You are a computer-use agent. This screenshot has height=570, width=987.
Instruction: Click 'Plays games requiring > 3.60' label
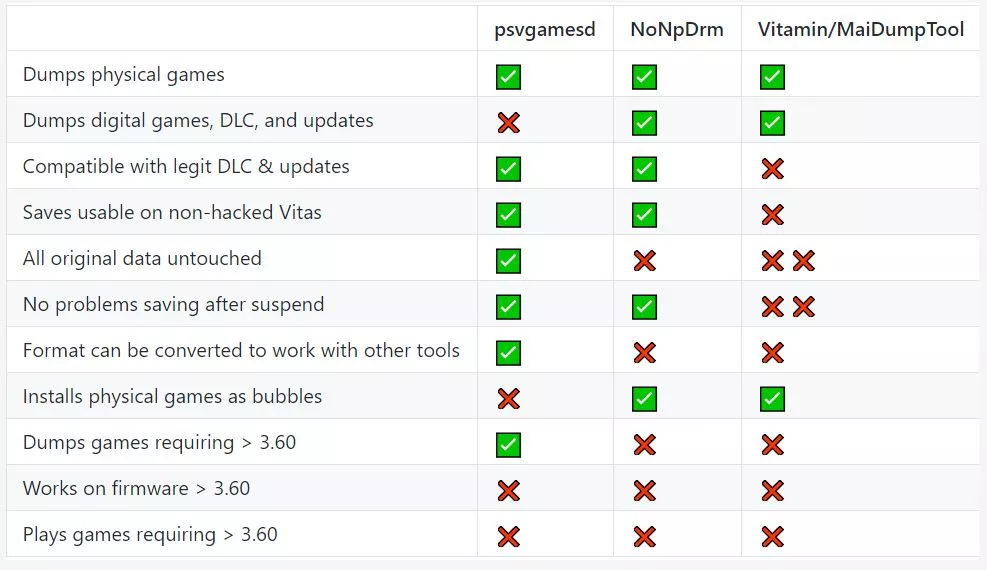point(150,534)
